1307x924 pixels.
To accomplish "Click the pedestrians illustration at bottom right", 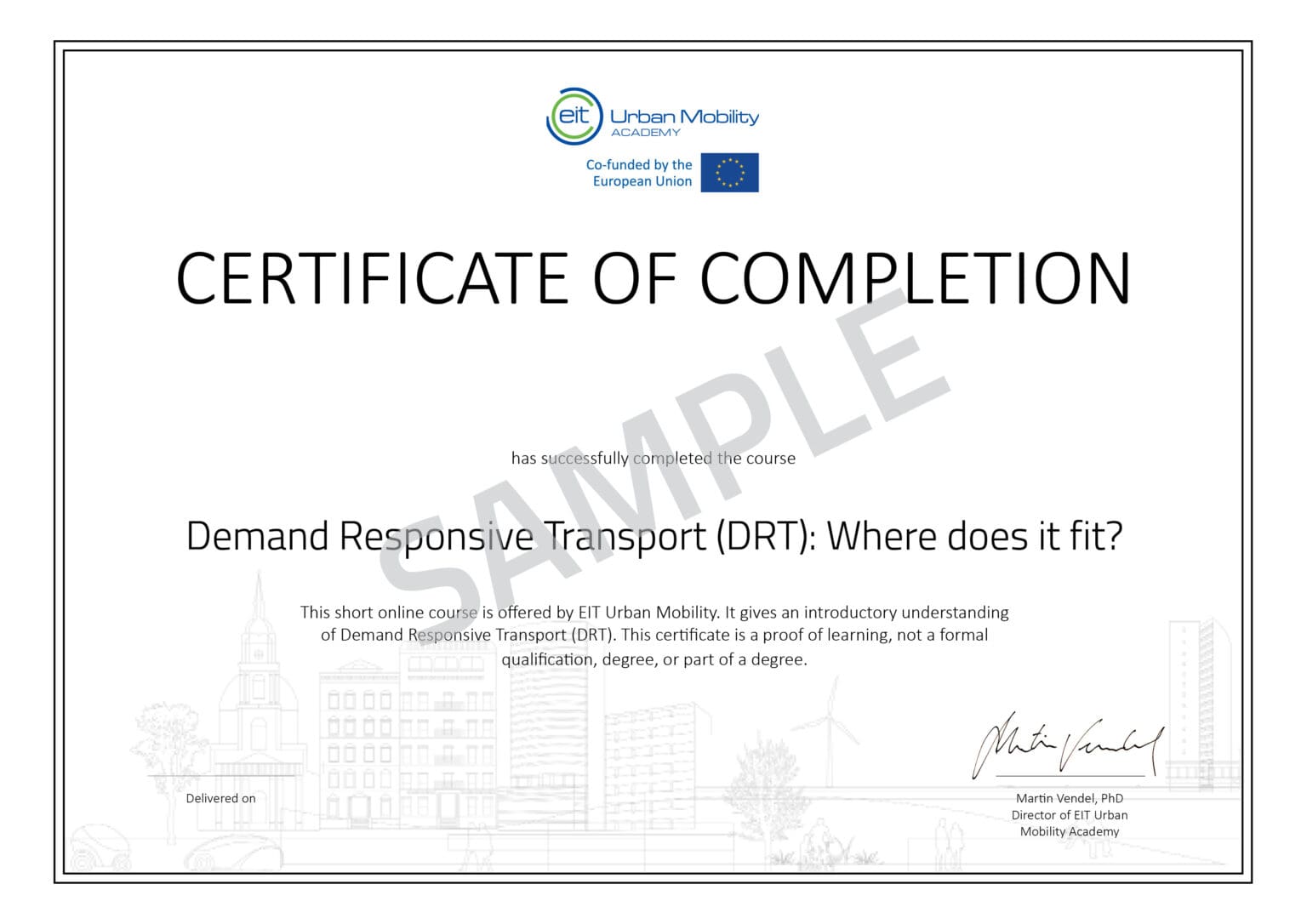I will pos(947,838).
